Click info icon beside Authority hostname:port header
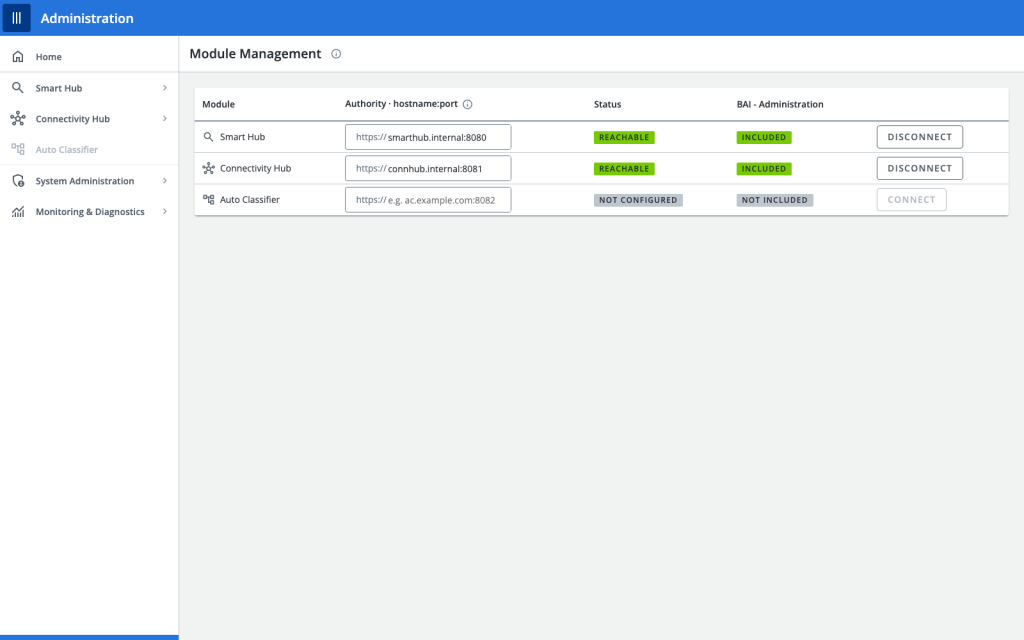1024x640 pixels. [468, 104]
